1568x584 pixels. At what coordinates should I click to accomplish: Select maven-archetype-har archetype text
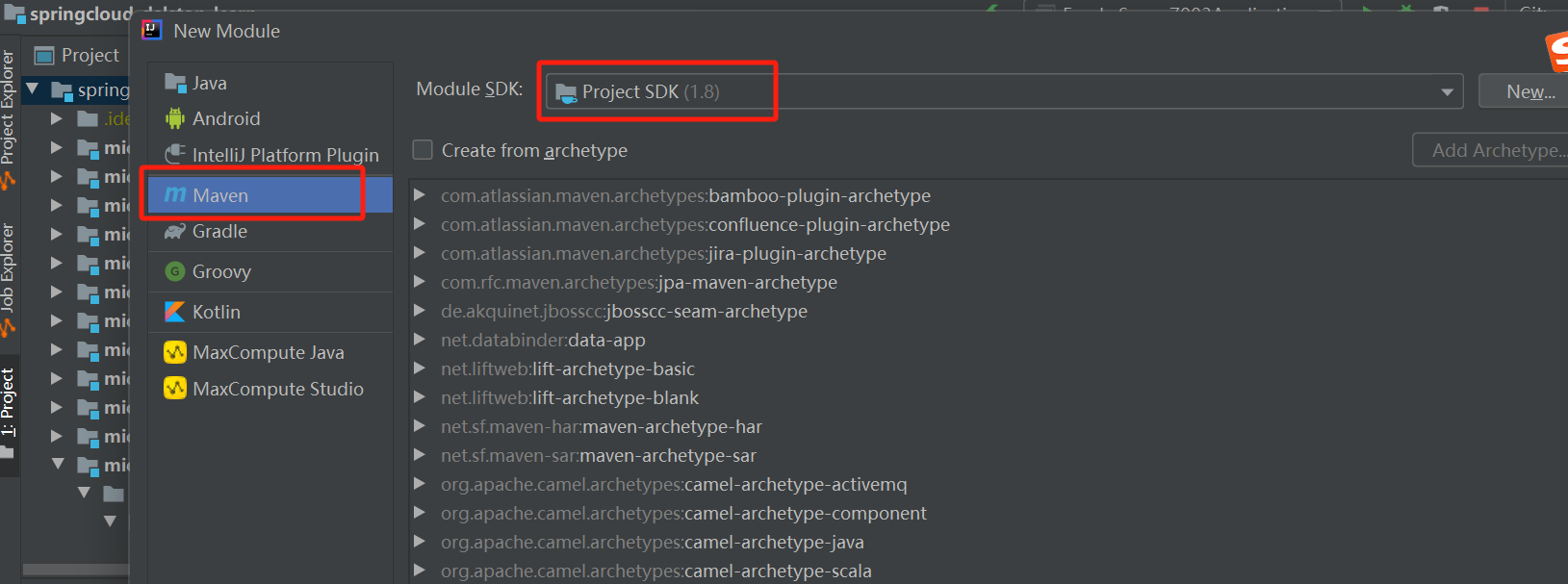click(602, 426)
